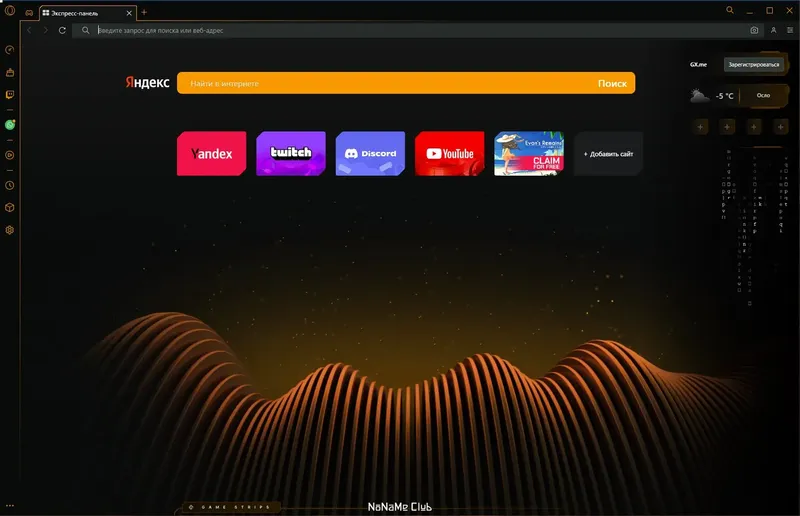Click the GX.me label

click(698, 65)
